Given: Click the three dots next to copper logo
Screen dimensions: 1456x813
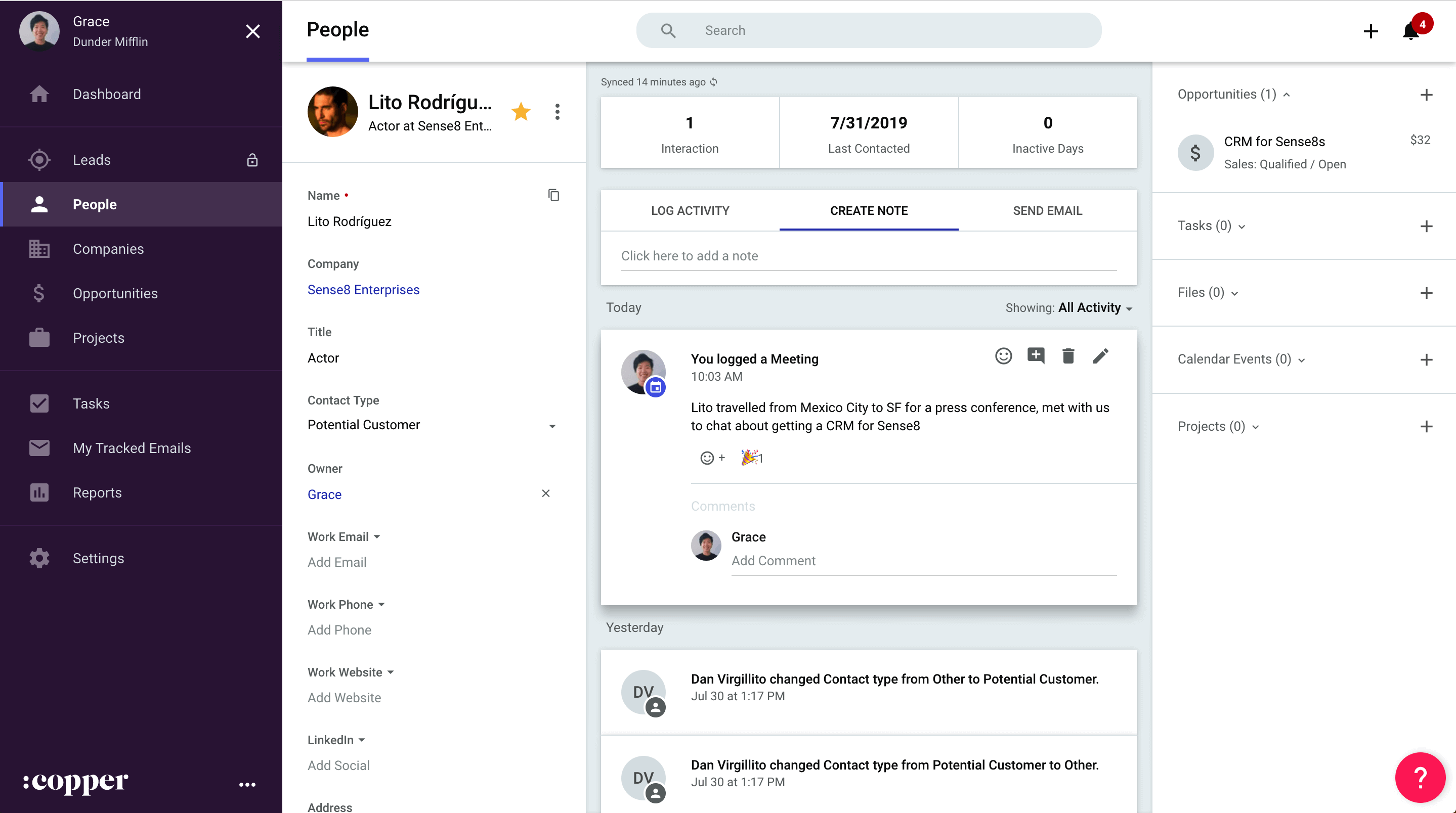Looking at the screenshot, I should point(247,784).
